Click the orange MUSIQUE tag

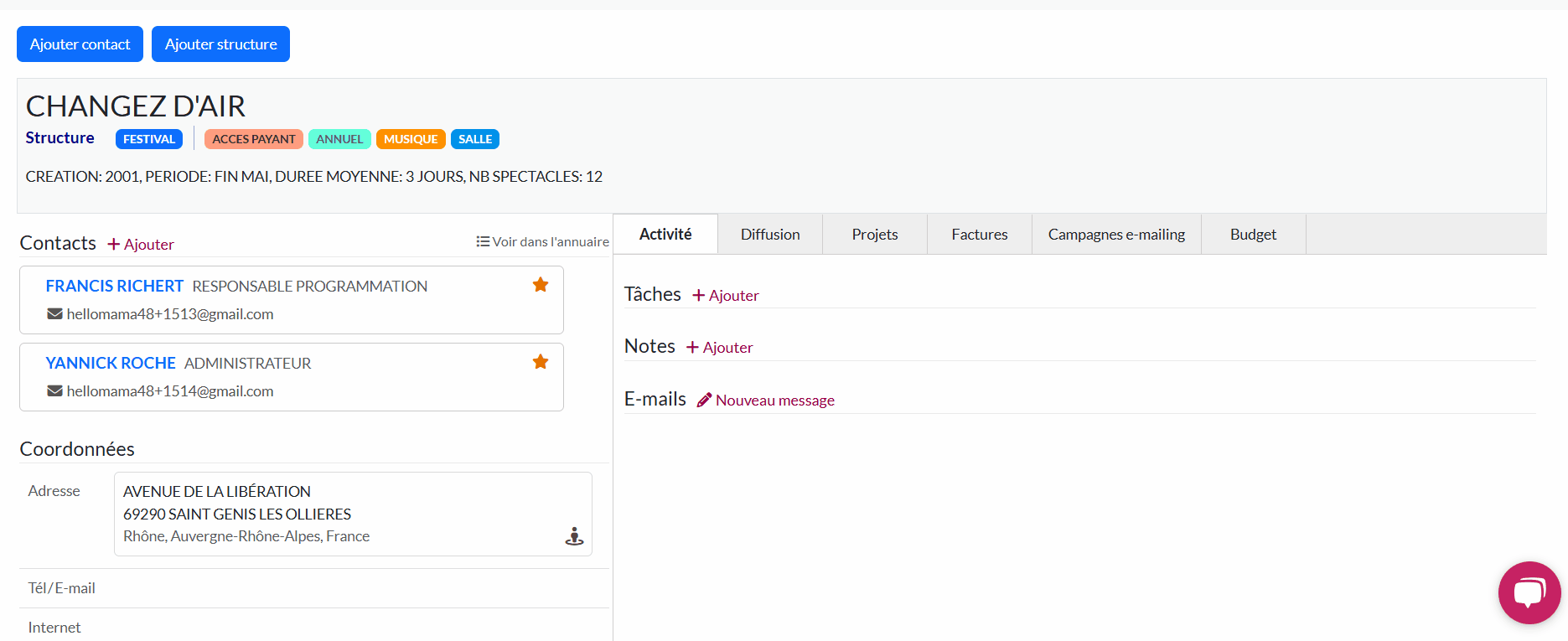pos(411,139)
